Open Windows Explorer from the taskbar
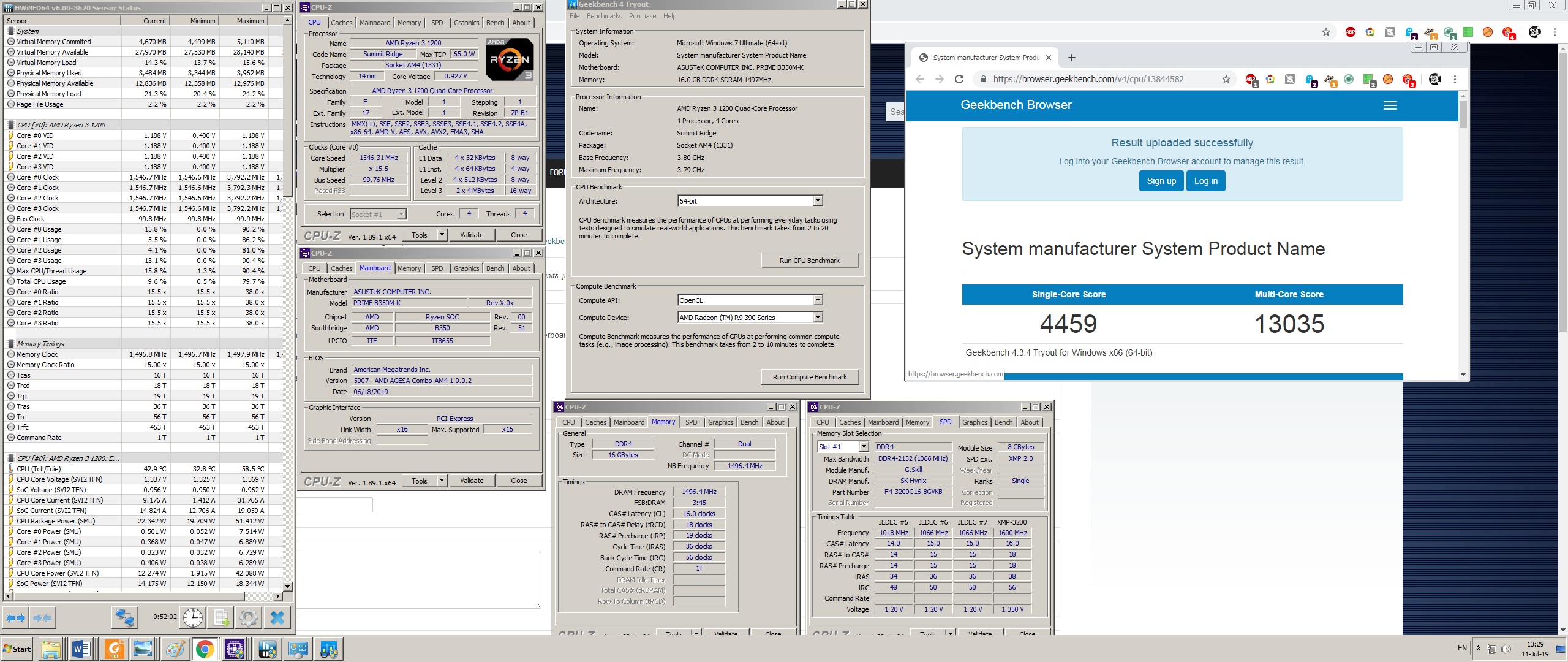Viewport: 1568px width, 662px height. (51, 649)
